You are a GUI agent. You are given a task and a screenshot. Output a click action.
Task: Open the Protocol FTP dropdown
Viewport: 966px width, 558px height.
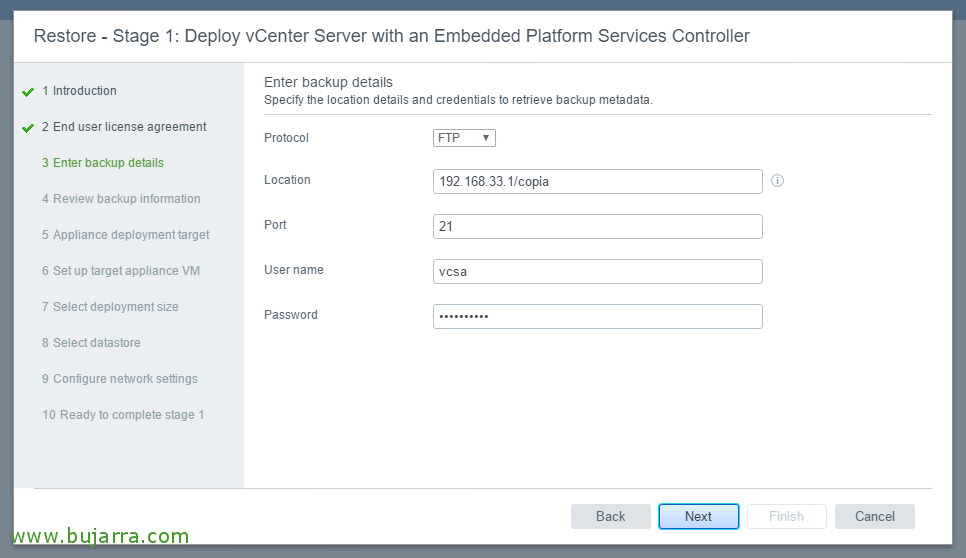pyautogui.click(x=464, y=138)
